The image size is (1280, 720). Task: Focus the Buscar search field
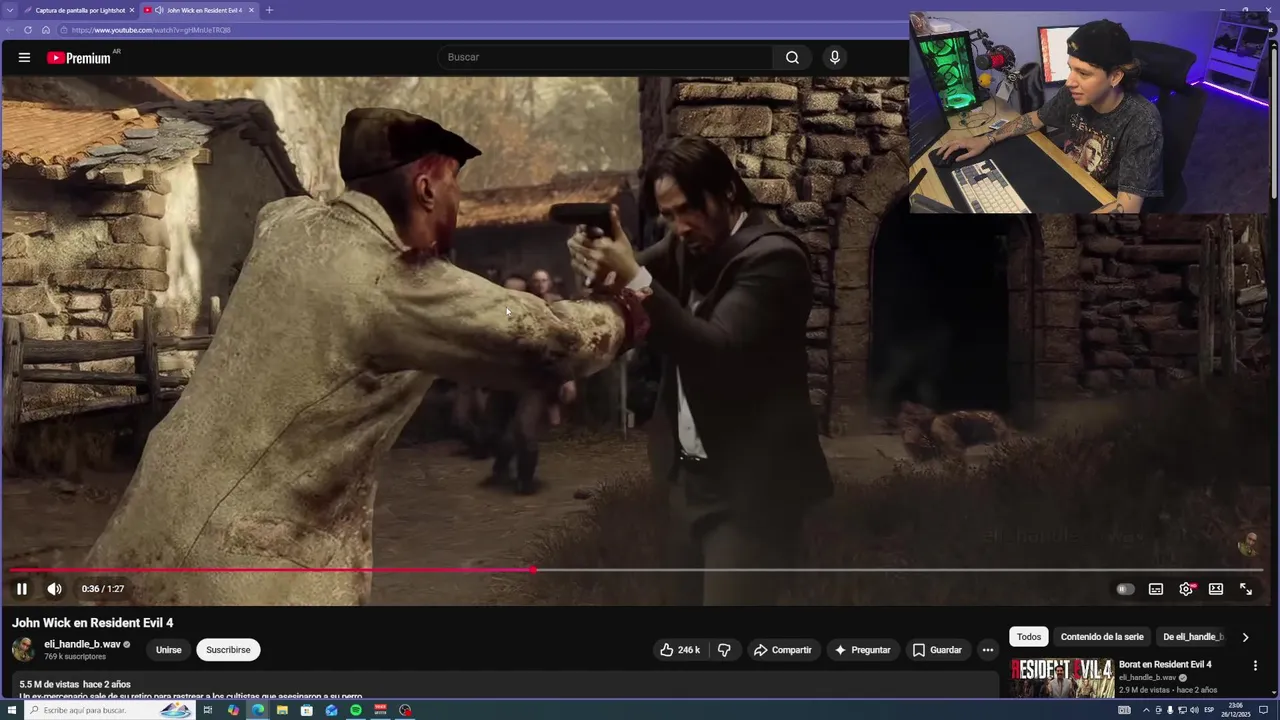point(605,57)
